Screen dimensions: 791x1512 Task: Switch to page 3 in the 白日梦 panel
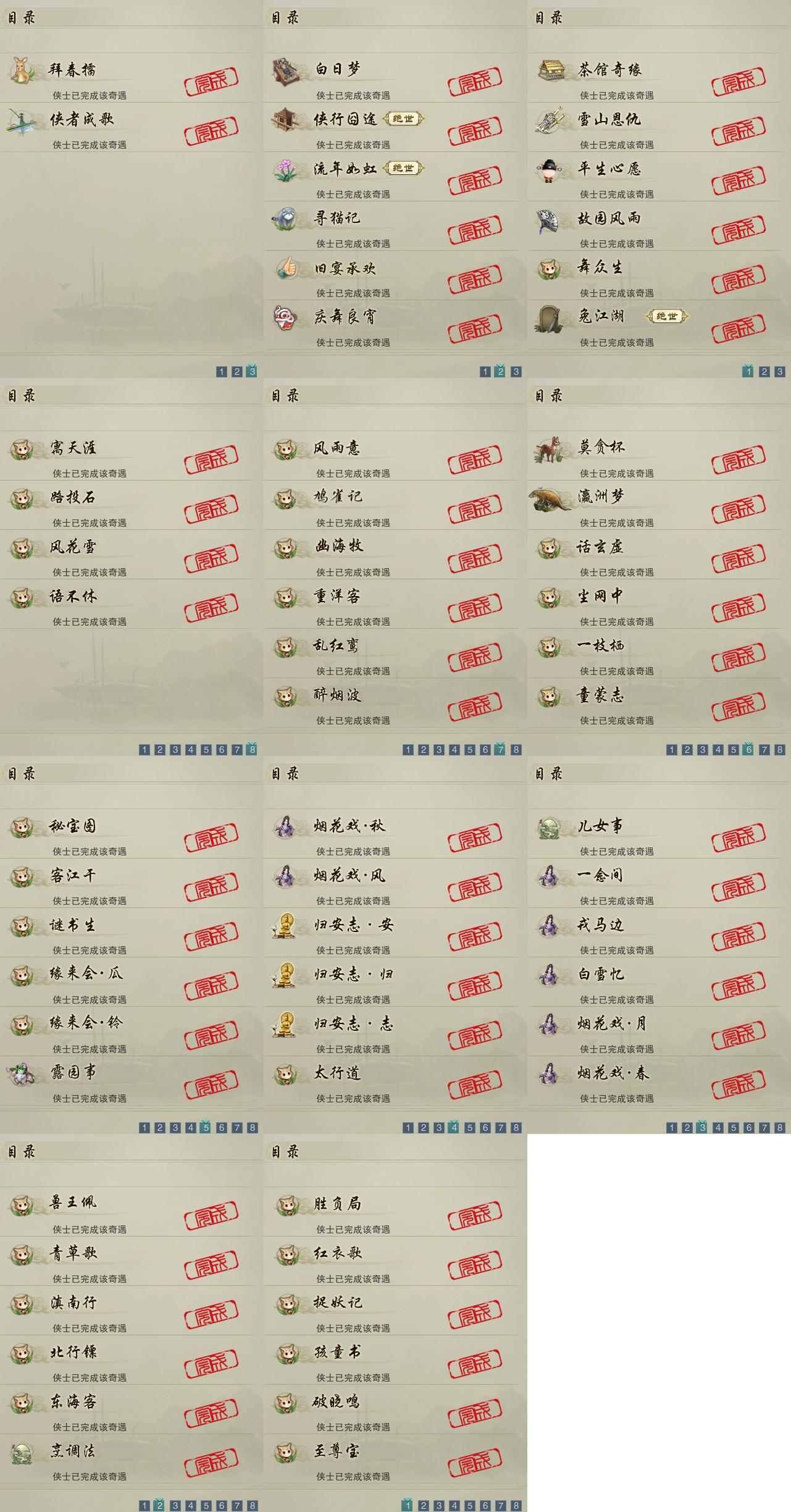click(x=516, y=372)
